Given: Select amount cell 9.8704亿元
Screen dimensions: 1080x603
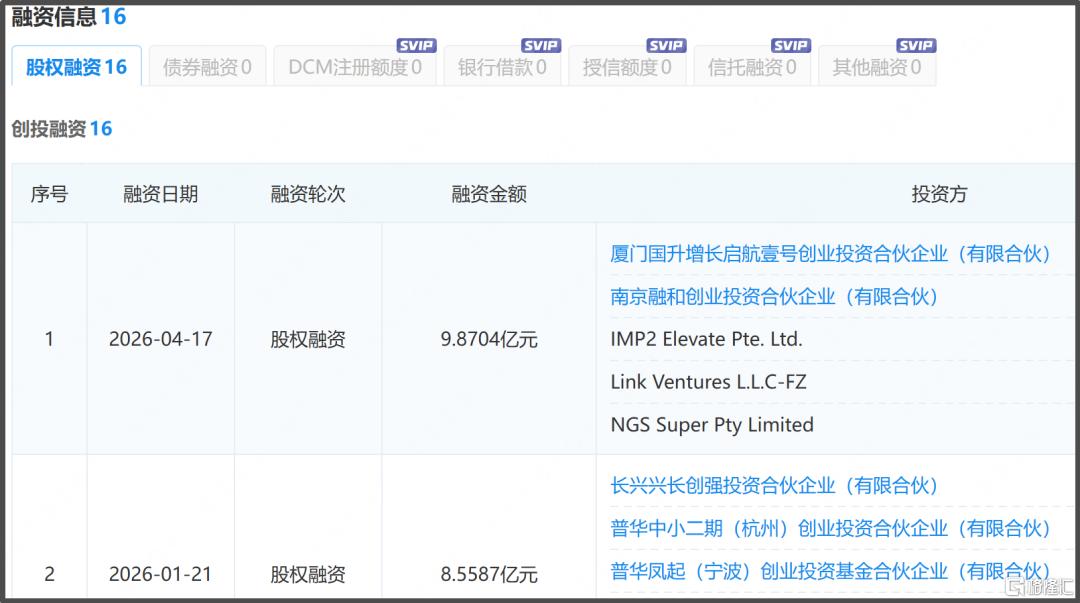Looking at the screenshot, I should click(x=489, y=339).
